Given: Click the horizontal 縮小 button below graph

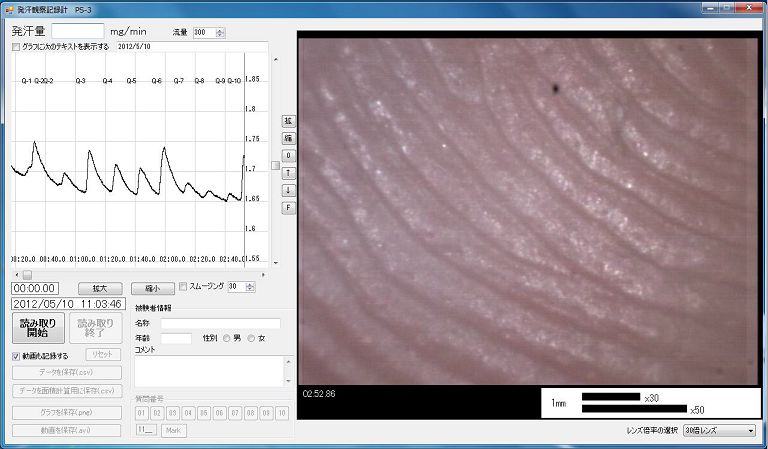Looking at the screenshot, I should (x=151, y=287).
